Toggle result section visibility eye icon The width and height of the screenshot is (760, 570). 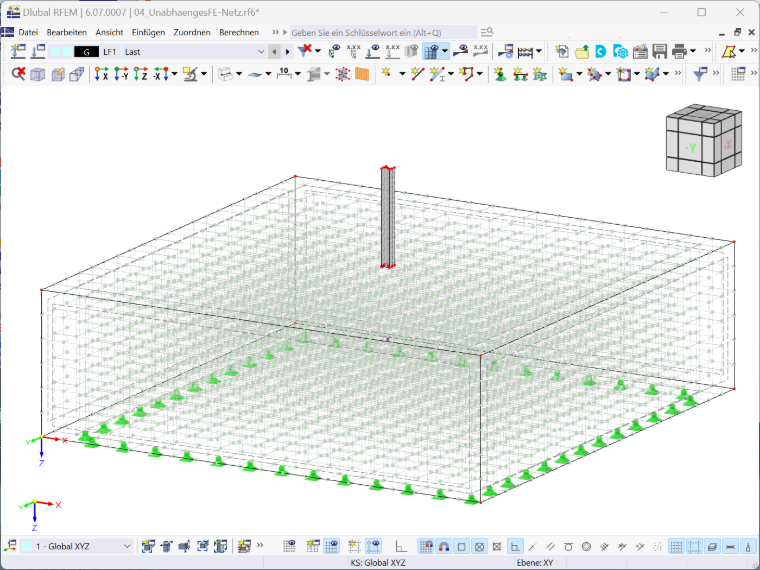tap(460, 51)
